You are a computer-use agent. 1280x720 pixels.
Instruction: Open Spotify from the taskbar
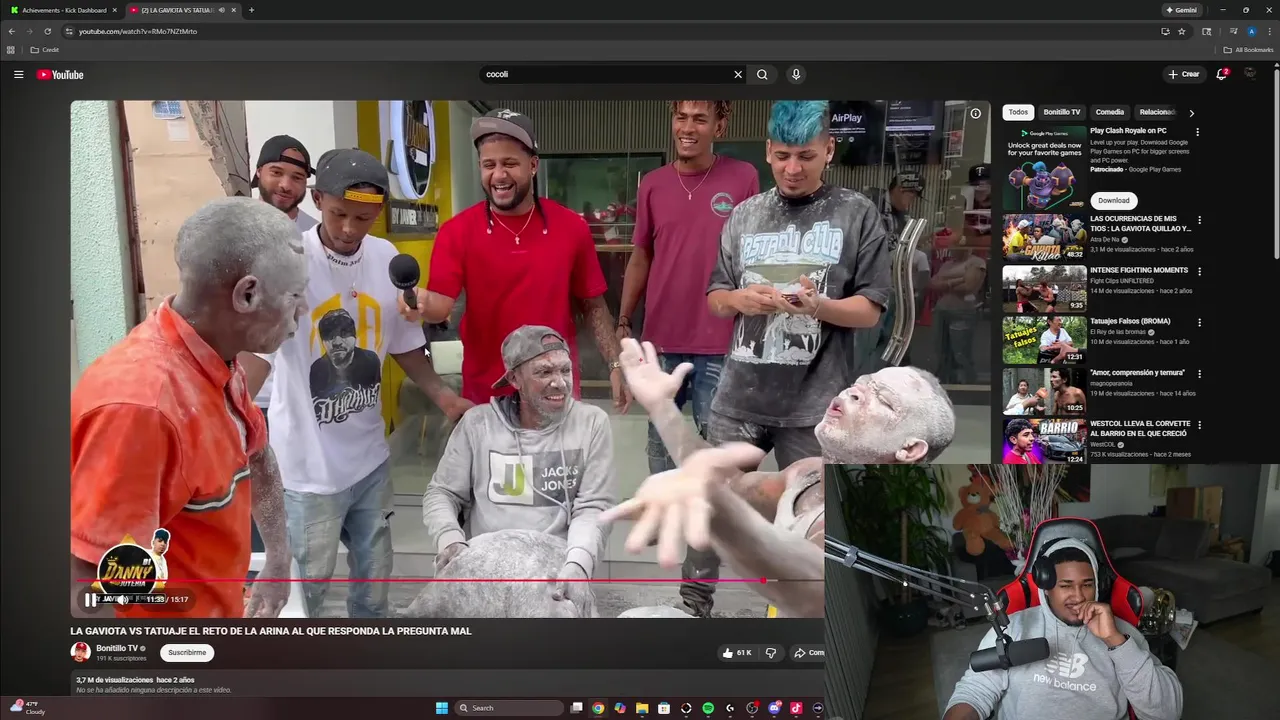point(708,708)
